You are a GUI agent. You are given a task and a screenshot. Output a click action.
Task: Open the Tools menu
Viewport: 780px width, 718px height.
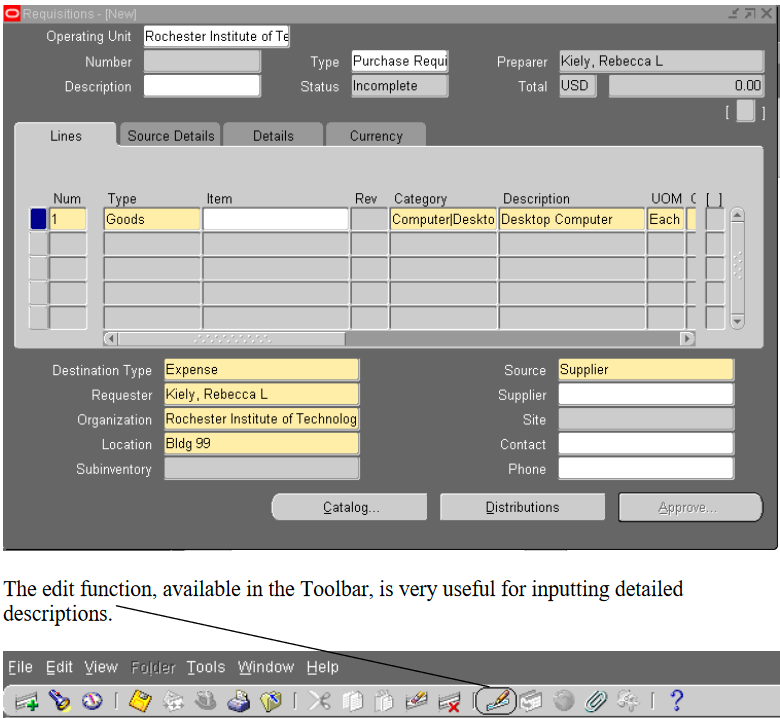(206, 667)
